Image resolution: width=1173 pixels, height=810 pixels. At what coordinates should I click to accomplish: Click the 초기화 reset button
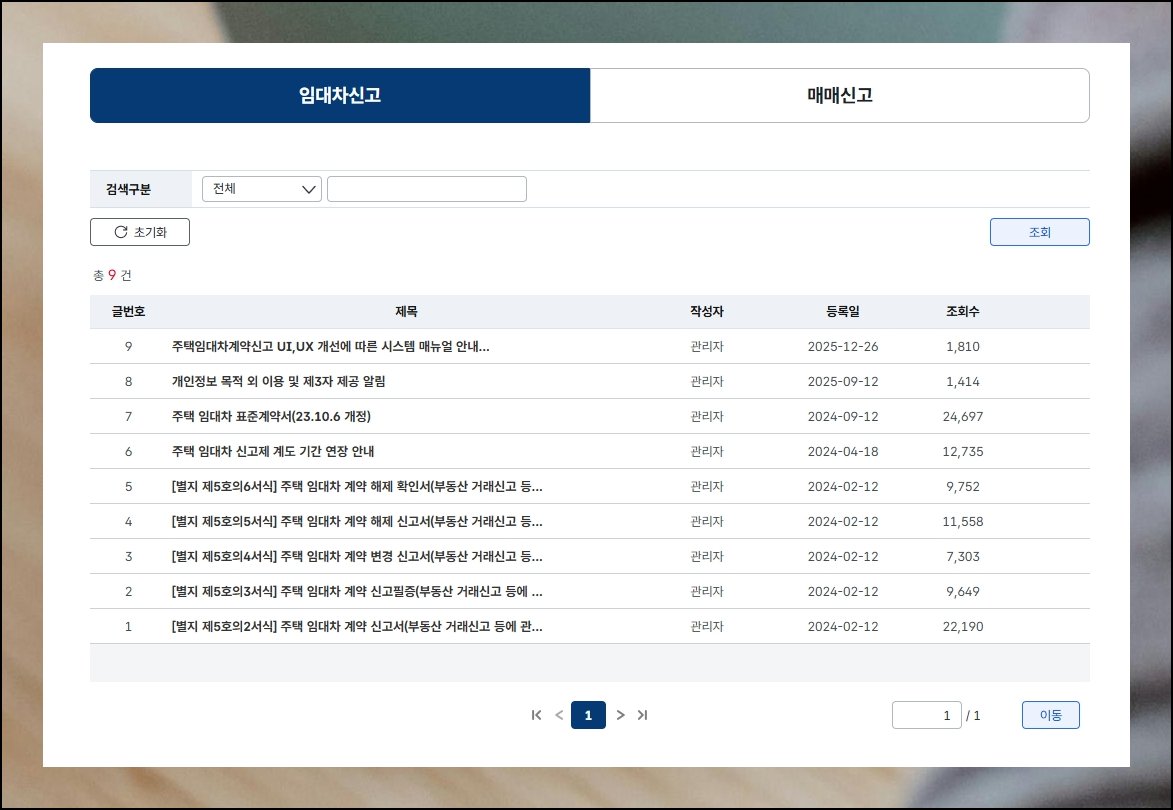pyautogui.click(x=140, y=232)
